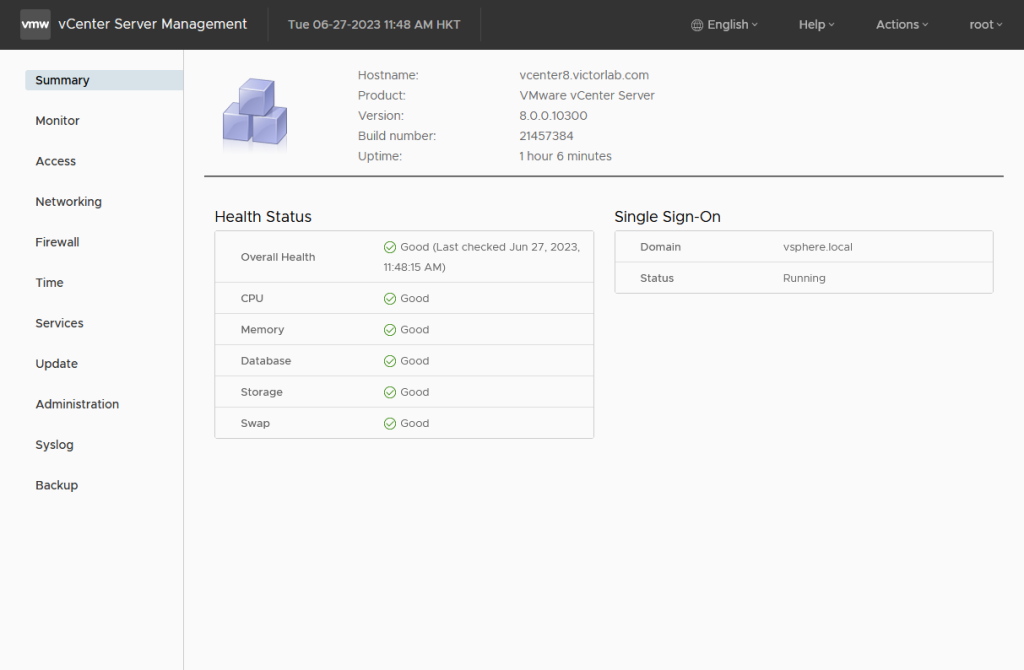Click the globe icon beside English
The height and width of the screenshot is (670, 1024).
point(697,25)
